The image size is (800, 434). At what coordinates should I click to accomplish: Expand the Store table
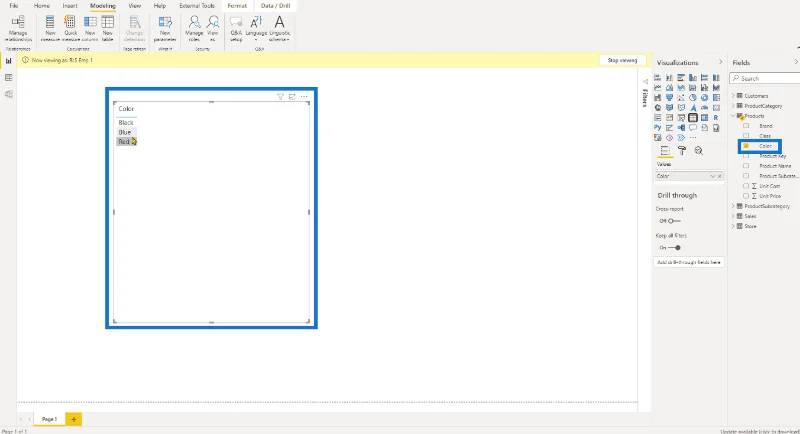tap(733, 226)
